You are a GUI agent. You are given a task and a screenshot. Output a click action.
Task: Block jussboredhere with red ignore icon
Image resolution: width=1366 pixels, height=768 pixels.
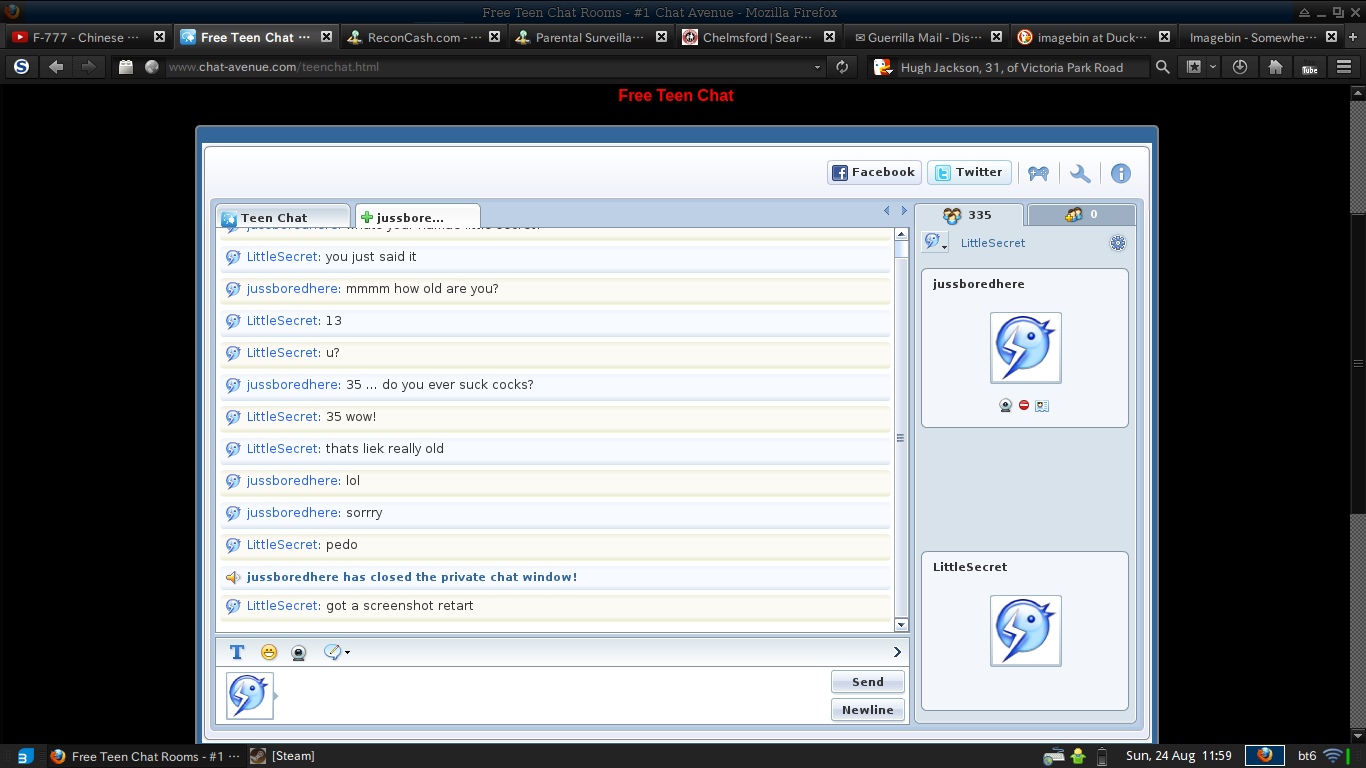point(1024,405)
